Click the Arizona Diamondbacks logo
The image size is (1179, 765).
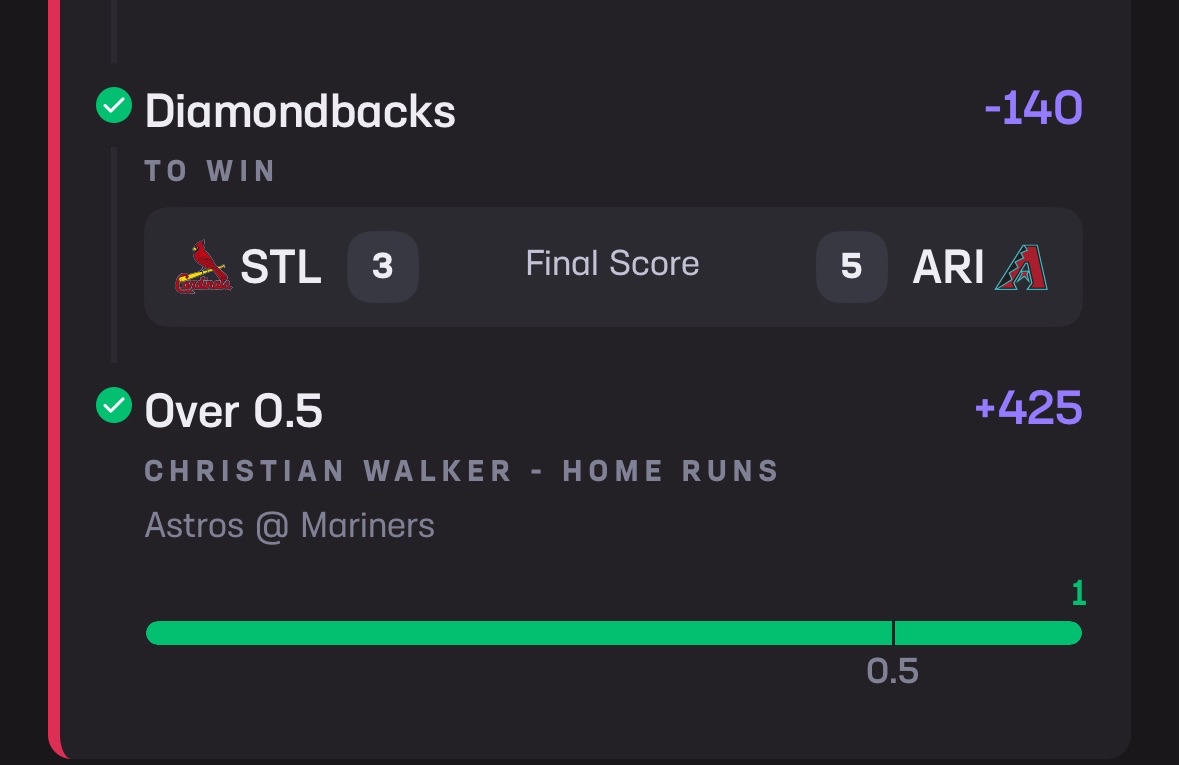coord(1021,267)
